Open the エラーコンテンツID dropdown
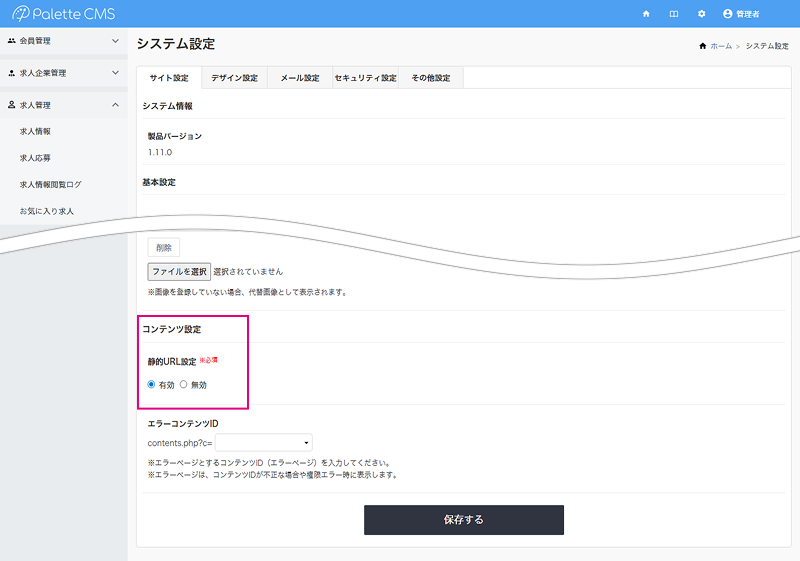Screen dimensions: 800x561 264,442
